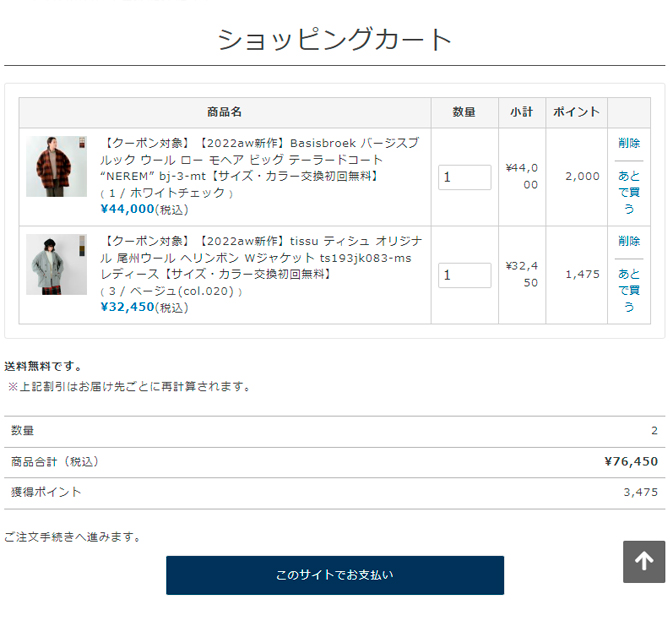Click the ショッピングカート page heading
Viewport: 670px width, 621px height.
(x=335, y=39)
